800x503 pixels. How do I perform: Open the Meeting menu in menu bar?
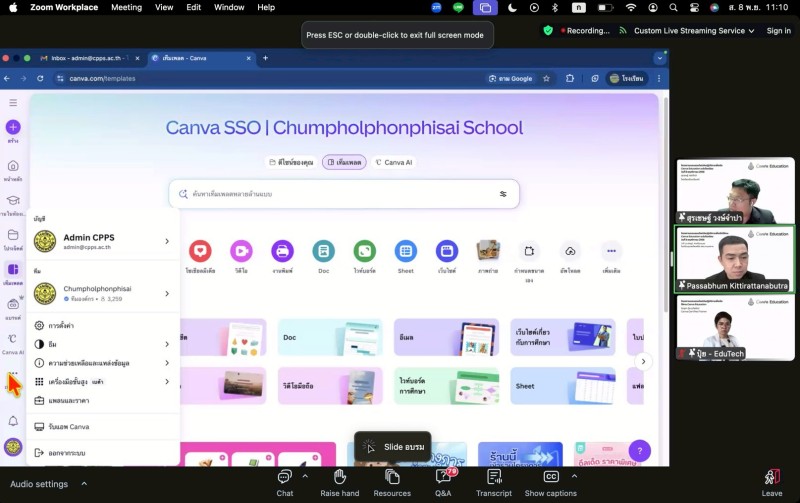click(126, 7)
